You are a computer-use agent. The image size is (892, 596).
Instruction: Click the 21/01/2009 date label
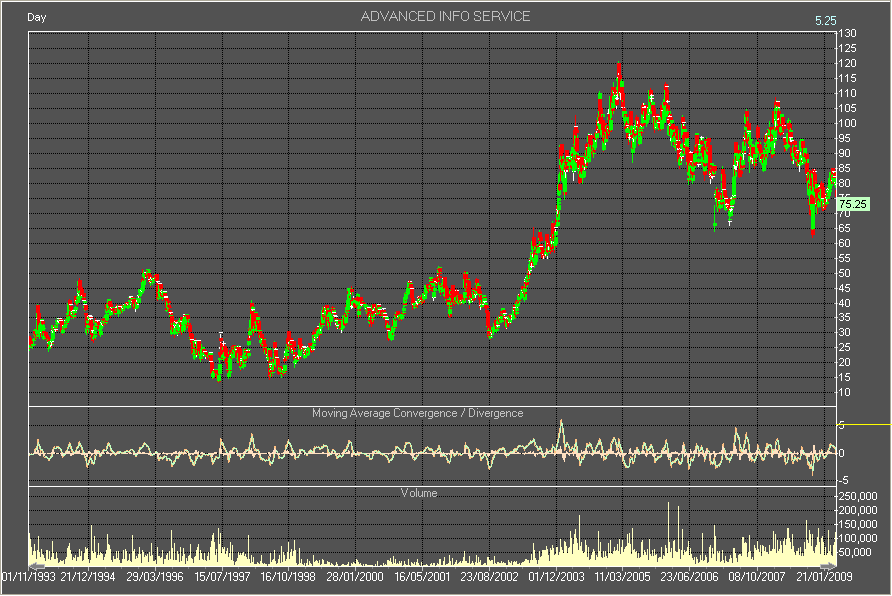coord(824,577)
